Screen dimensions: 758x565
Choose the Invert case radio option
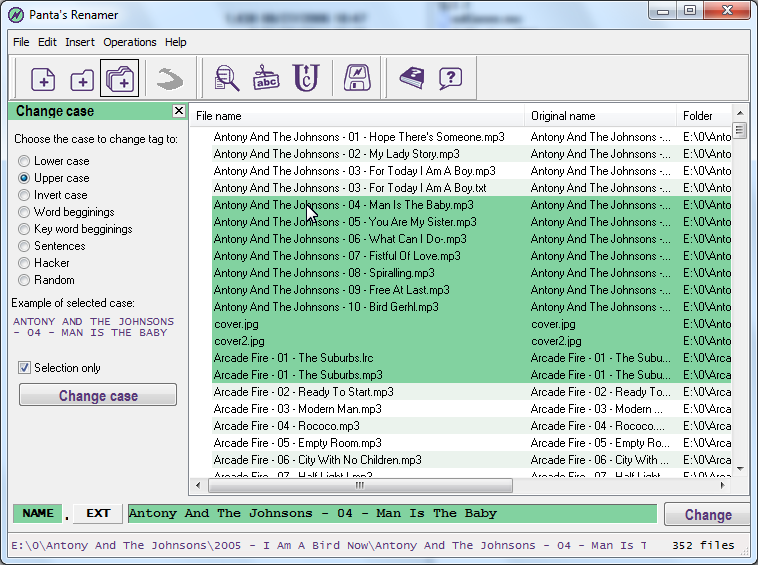(x=24, y=195)
